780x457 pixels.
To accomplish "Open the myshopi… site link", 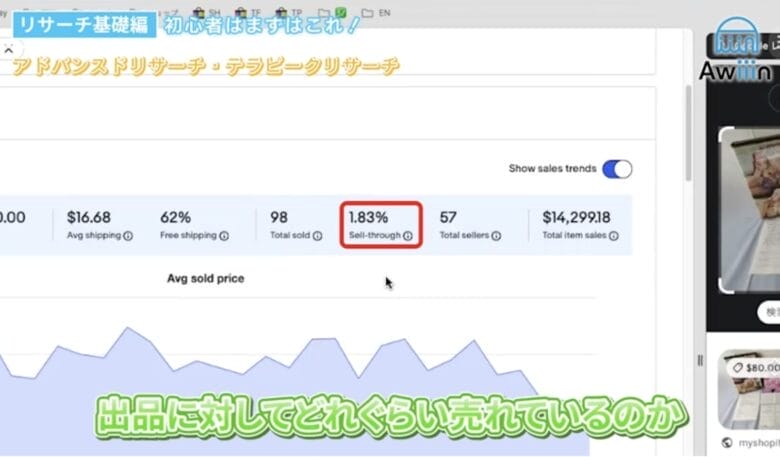I will (x=759, y=443).
